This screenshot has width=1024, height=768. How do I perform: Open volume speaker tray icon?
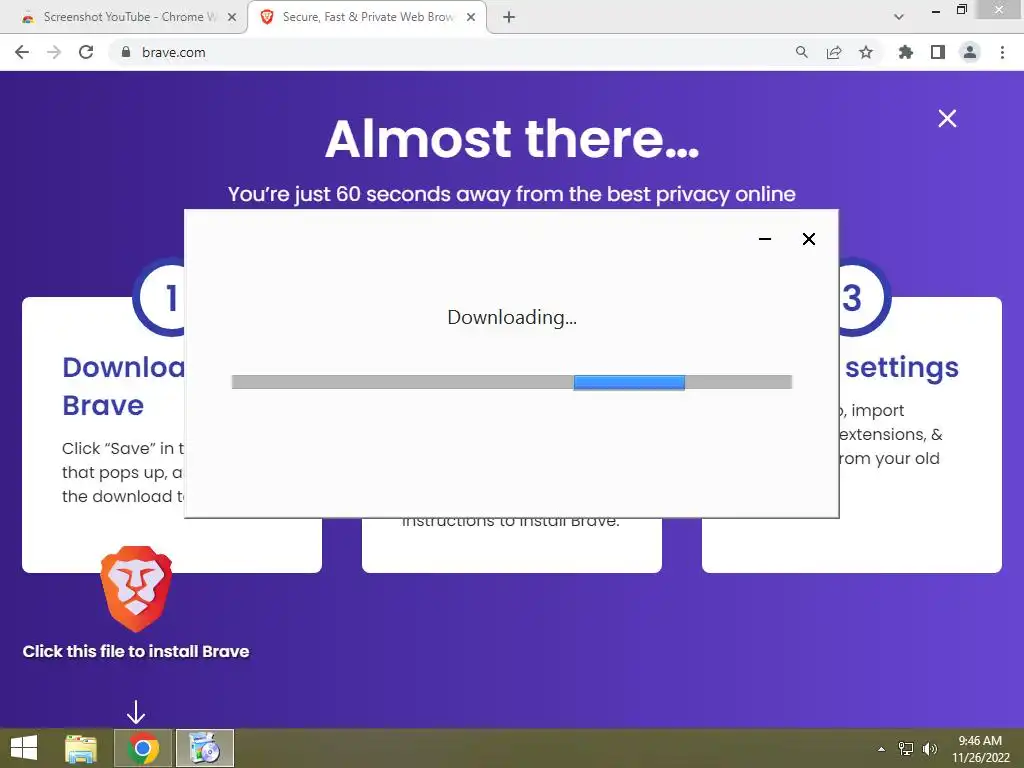(930, 749)
